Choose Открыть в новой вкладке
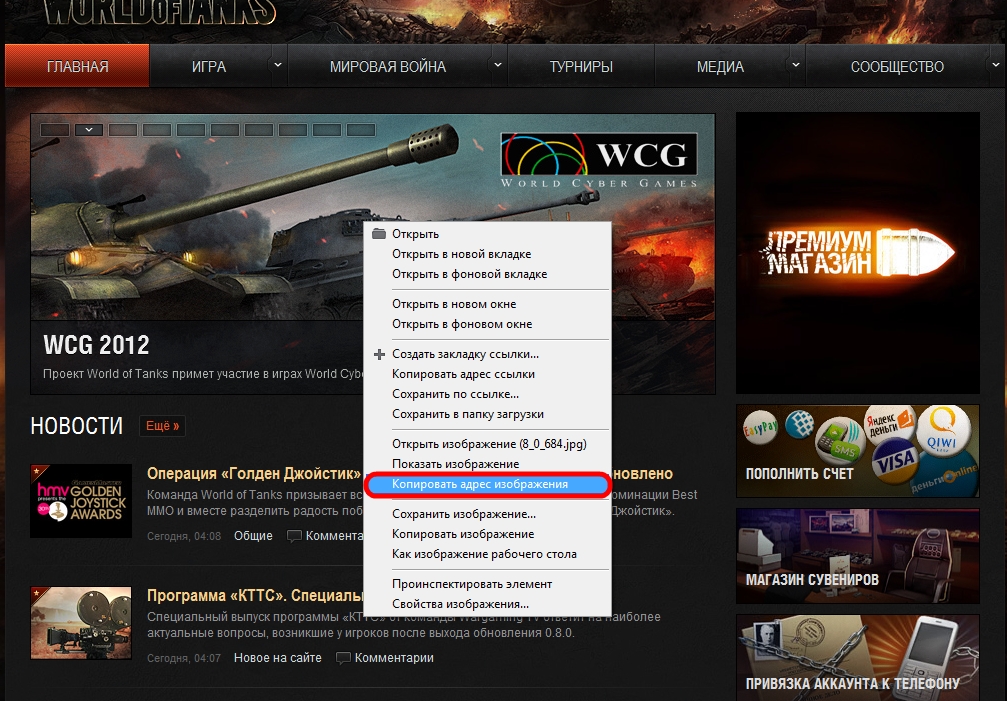This screenshot has height=701, width=1007. click(487, 254)
